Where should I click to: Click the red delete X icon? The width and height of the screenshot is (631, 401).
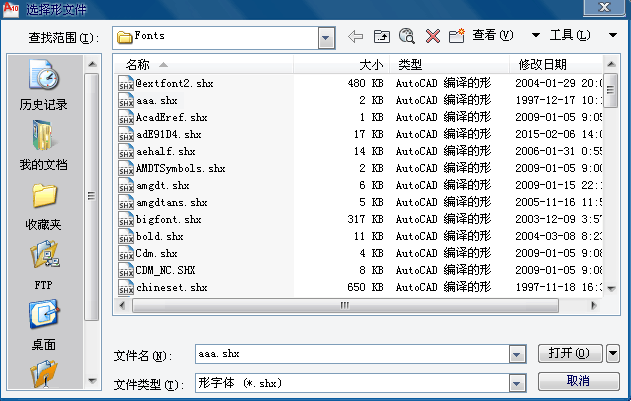pos(433,36)
